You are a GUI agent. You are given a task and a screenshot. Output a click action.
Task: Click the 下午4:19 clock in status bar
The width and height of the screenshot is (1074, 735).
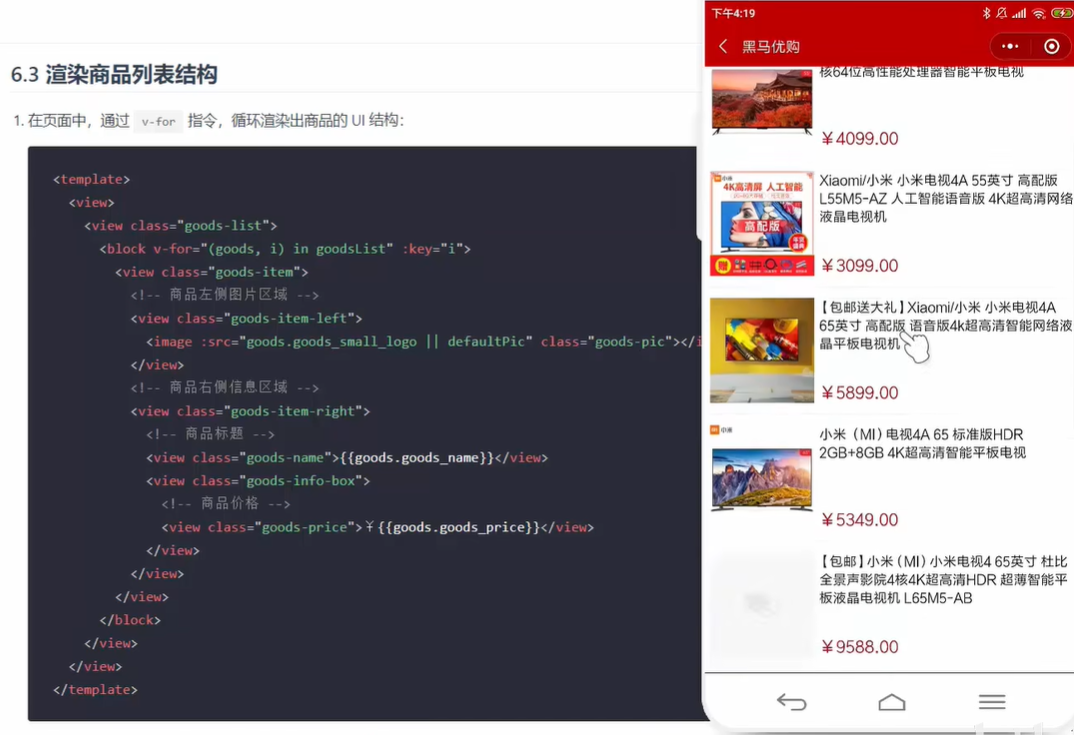[x=734, y=13]
